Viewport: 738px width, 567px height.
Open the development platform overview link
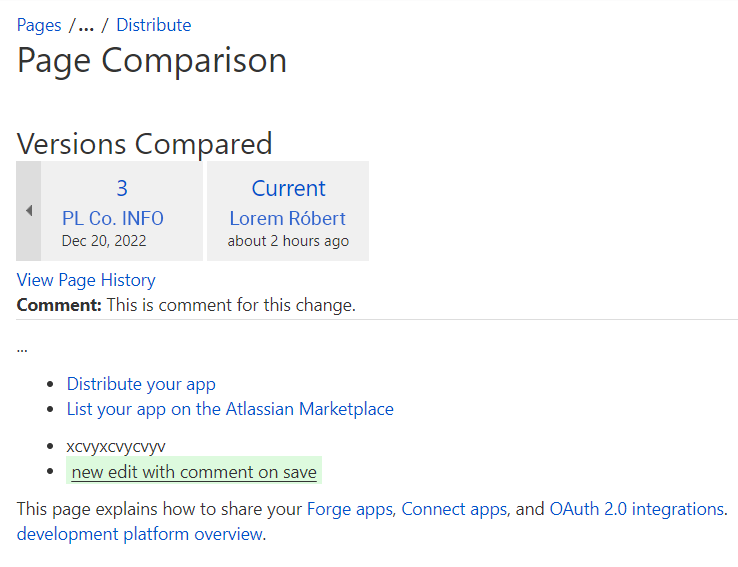(x=140, y=534)
